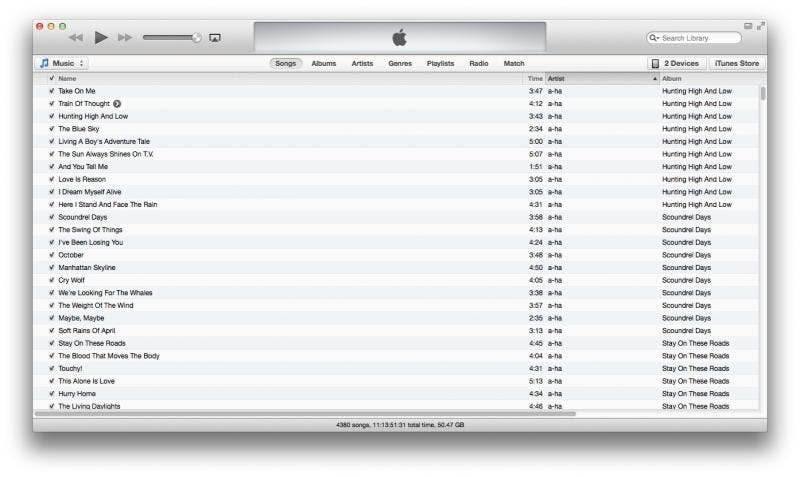This screenshot has height=477, width=800.
Task: Uncheck the Touchy! checkbox
Action: coord(52,368)
